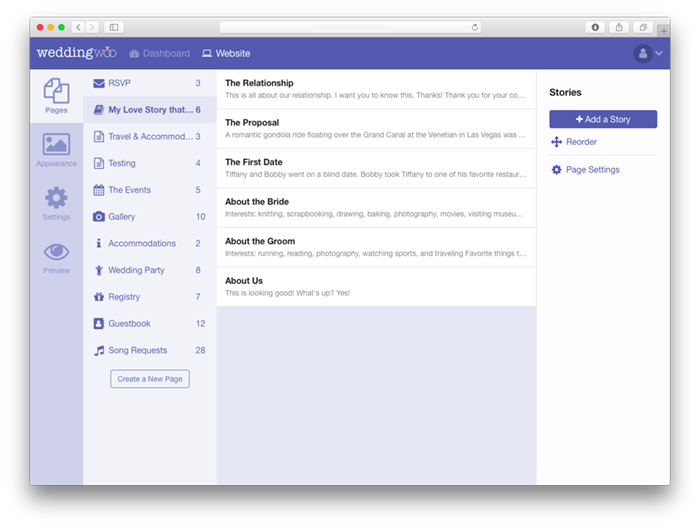
Task: Open About the Bride story title
Action: coord(257,202)
